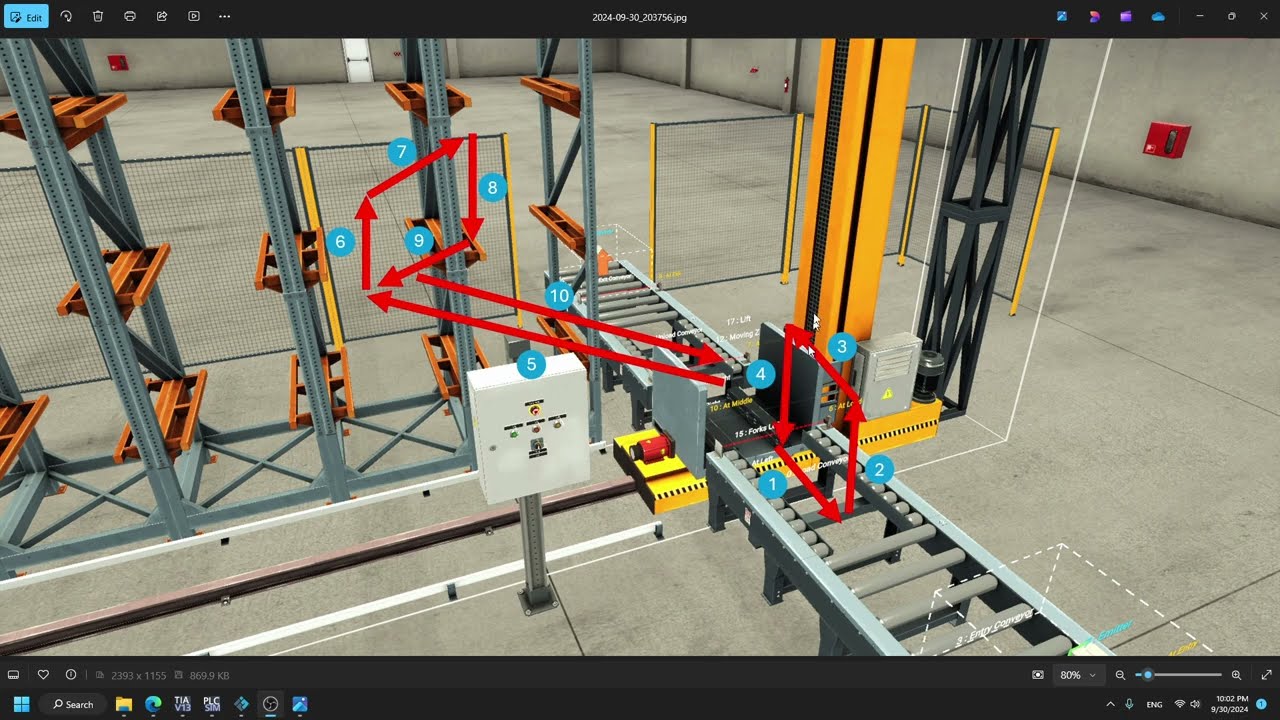
Task: Click the taskbar Search box
Action: (x=73, y=704)
